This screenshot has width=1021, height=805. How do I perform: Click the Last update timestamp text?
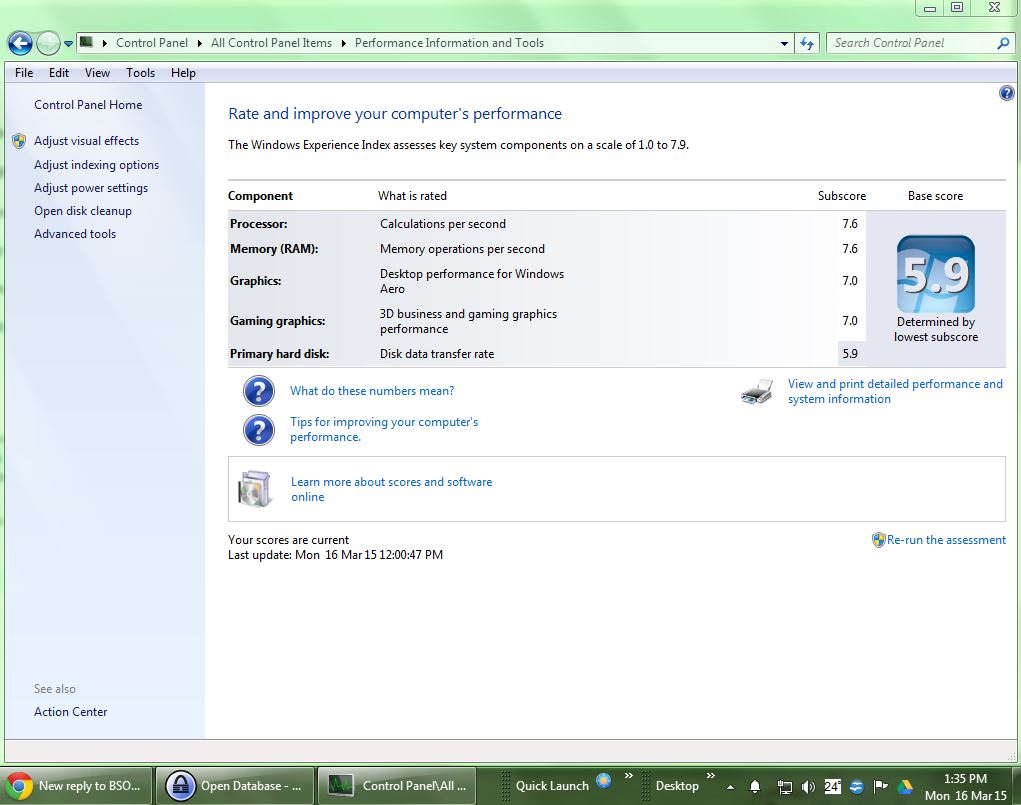click(335, 555)
